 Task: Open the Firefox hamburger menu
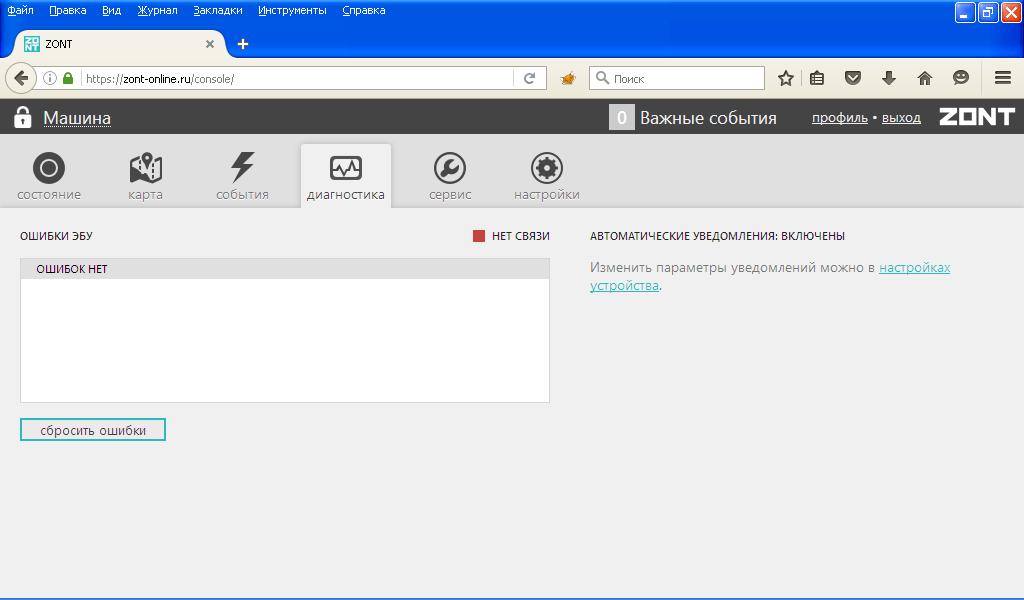click(1002, 78)
